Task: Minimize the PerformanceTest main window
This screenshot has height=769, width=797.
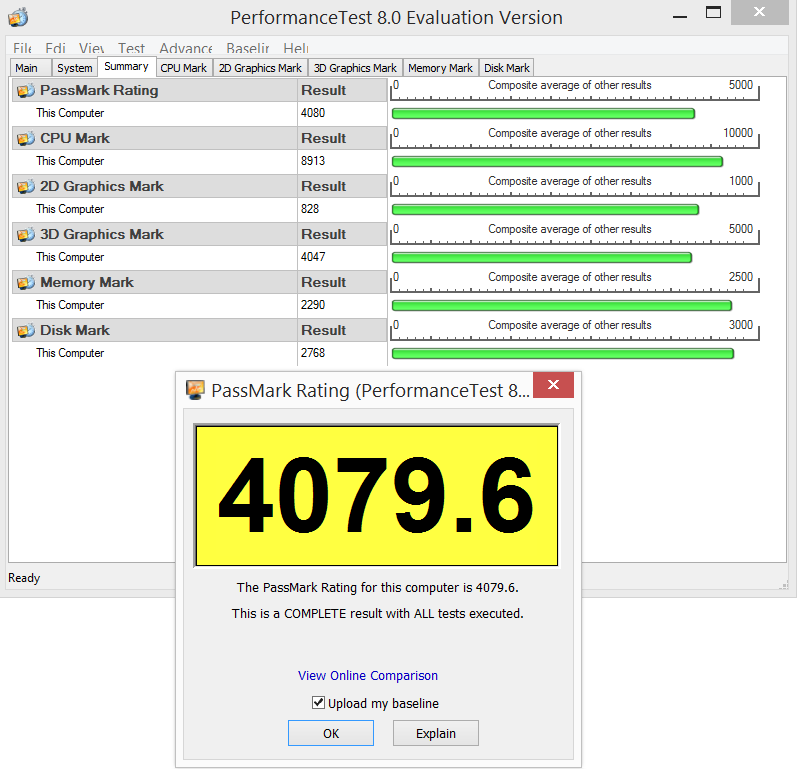Action: pos(680,17)
